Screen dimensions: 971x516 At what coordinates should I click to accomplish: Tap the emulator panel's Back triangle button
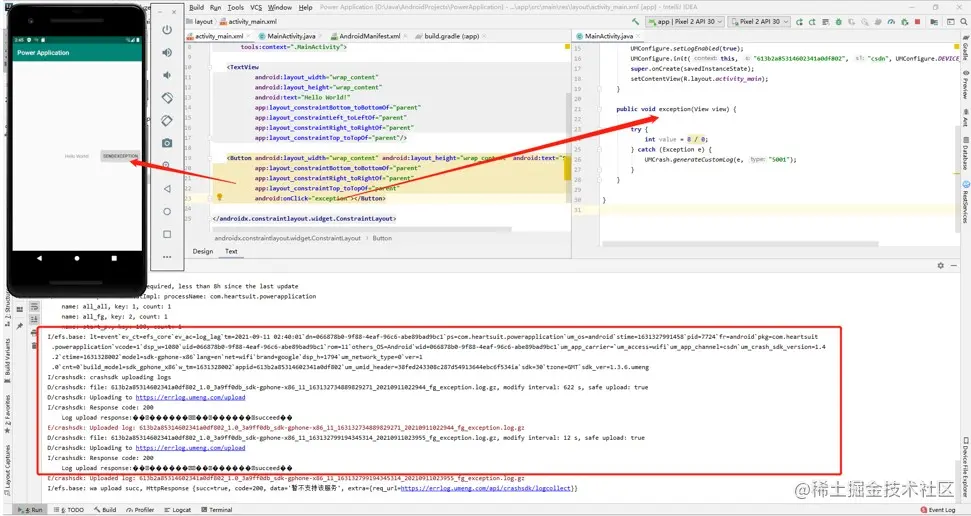click(x=167, y=189)
